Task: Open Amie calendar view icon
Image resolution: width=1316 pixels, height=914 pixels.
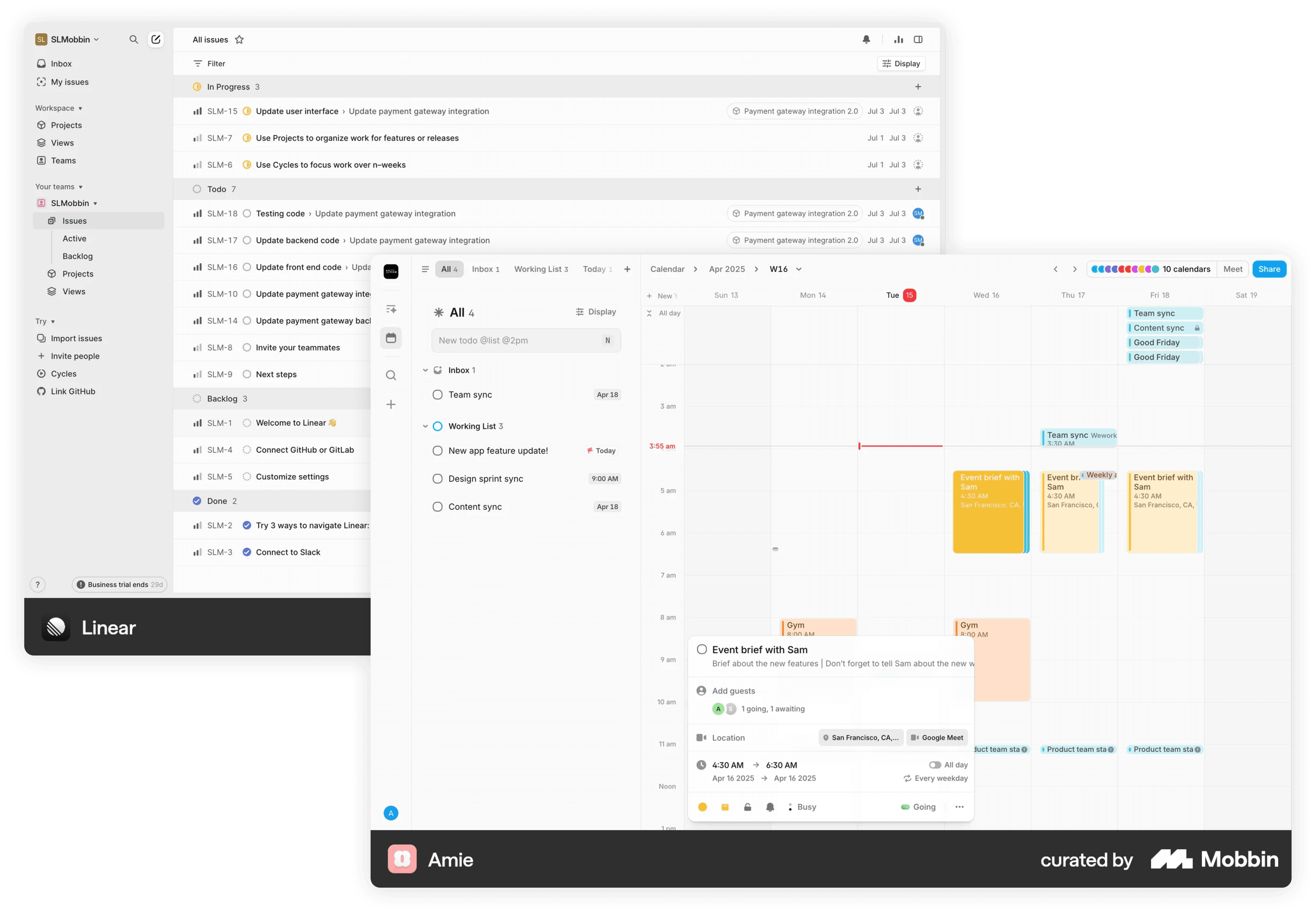Action: [391, 338]
